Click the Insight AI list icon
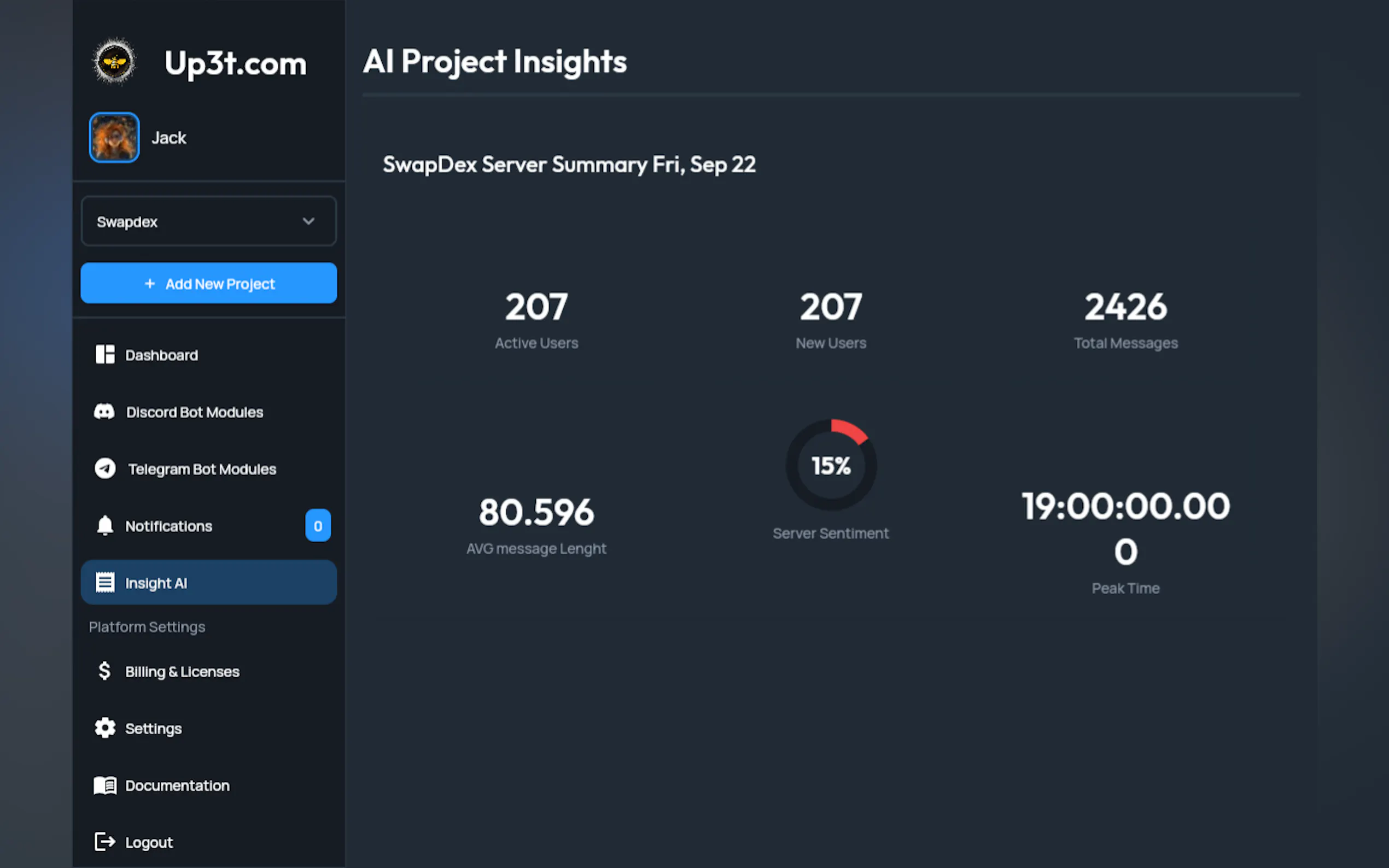Image resolution: width=1389 pixels, height=868 pixels. [x=104, y=582]
